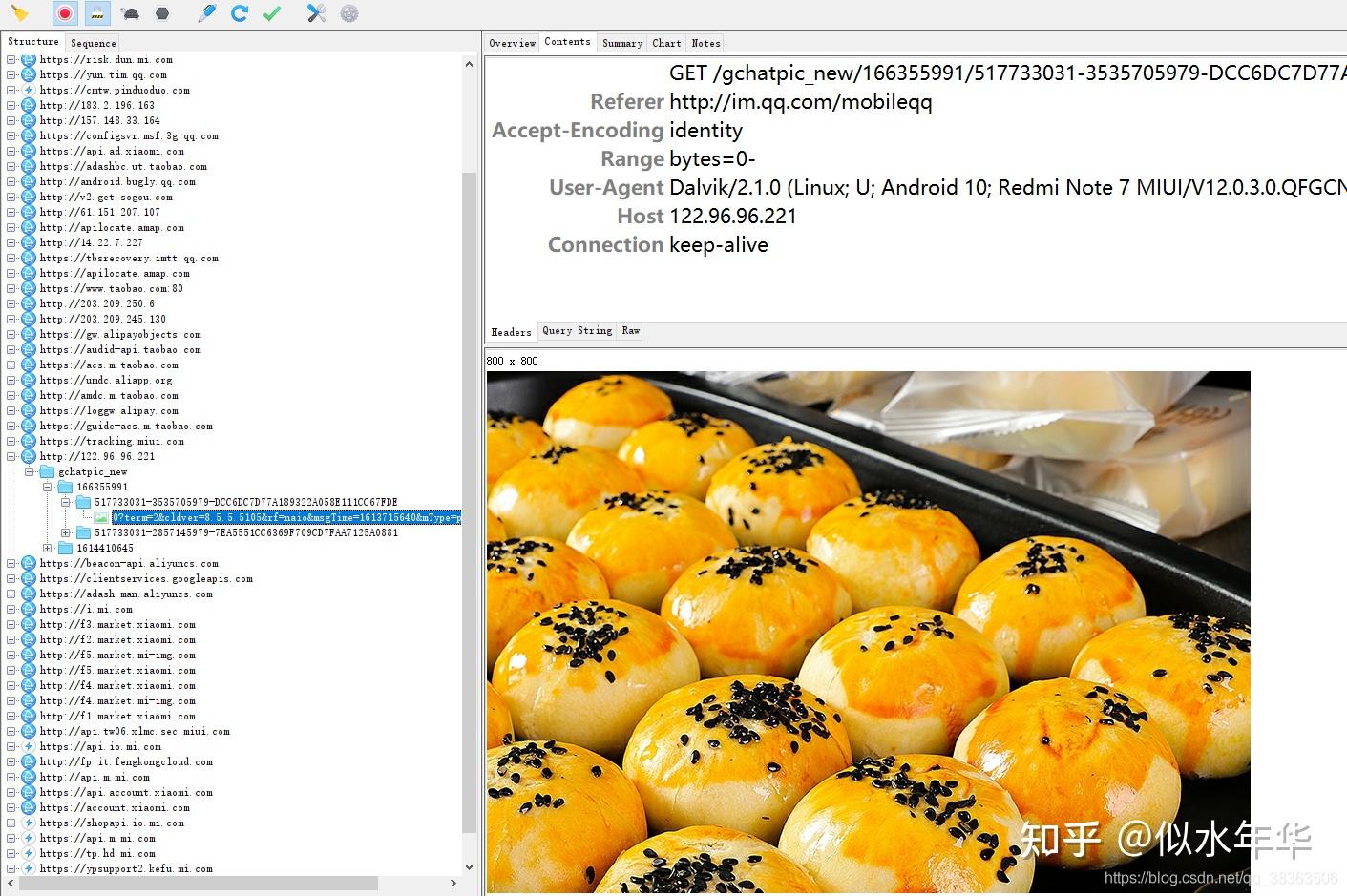This screenshot has width=1347, height=896.
Task: Click globe icon of https://risk.dun.mi.com
Action: coord(29,59)
